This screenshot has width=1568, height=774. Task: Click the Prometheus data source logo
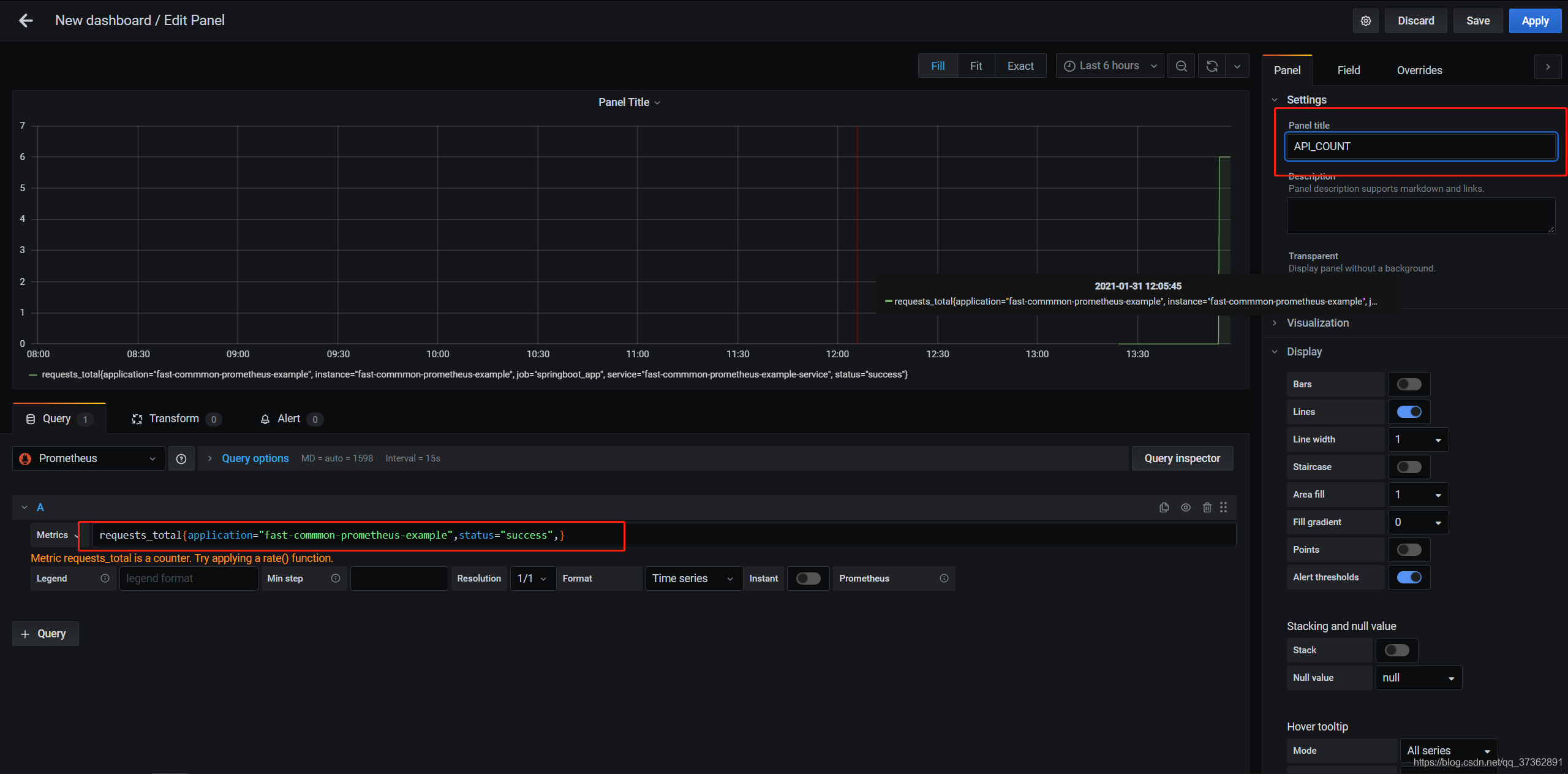(x=25, y=458)
